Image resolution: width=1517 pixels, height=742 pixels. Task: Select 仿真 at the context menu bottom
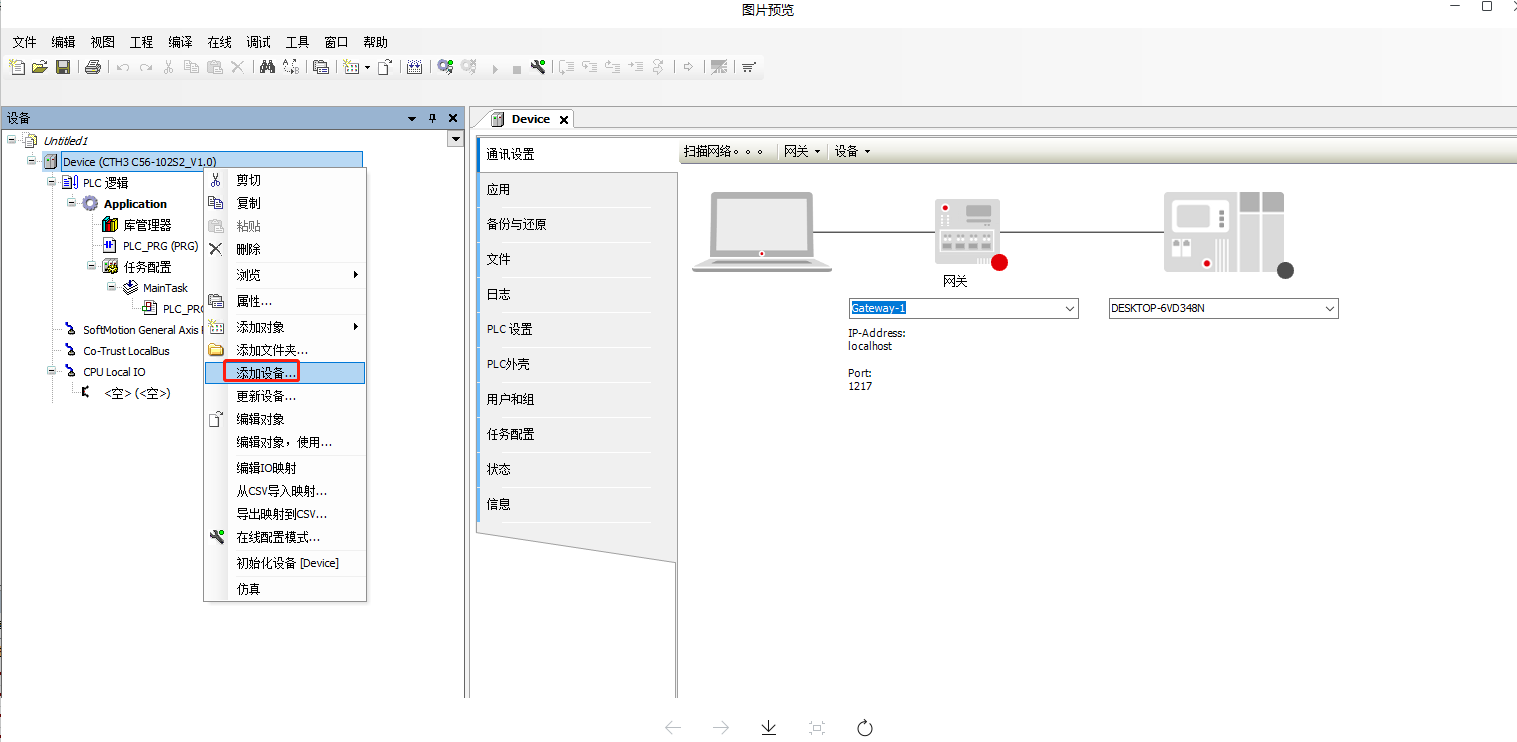tap(285, 589)
